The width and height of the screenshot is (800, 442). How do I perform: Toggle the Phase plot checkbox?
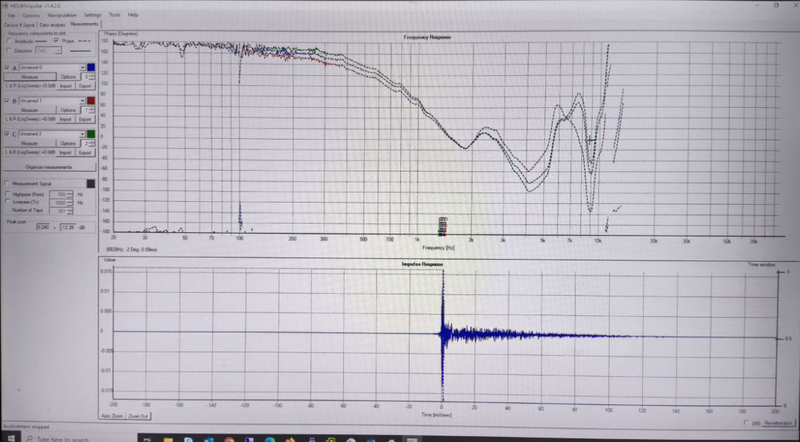[x=56, y=40]
